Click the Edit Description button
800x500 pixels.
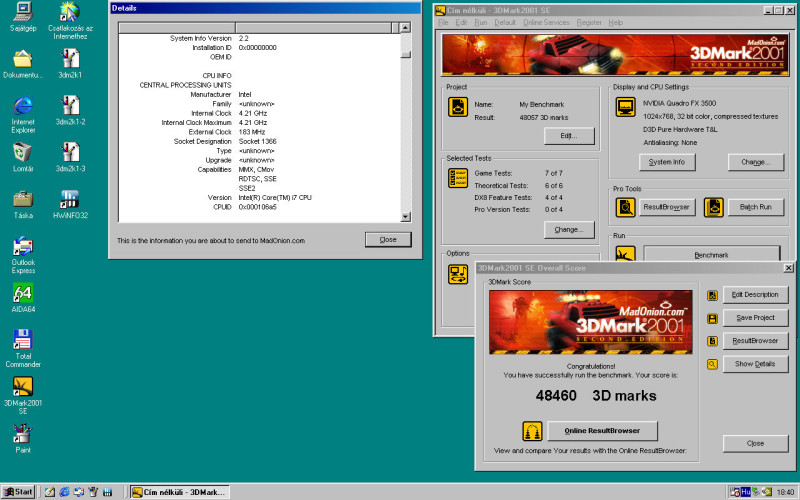click(755, 295)
